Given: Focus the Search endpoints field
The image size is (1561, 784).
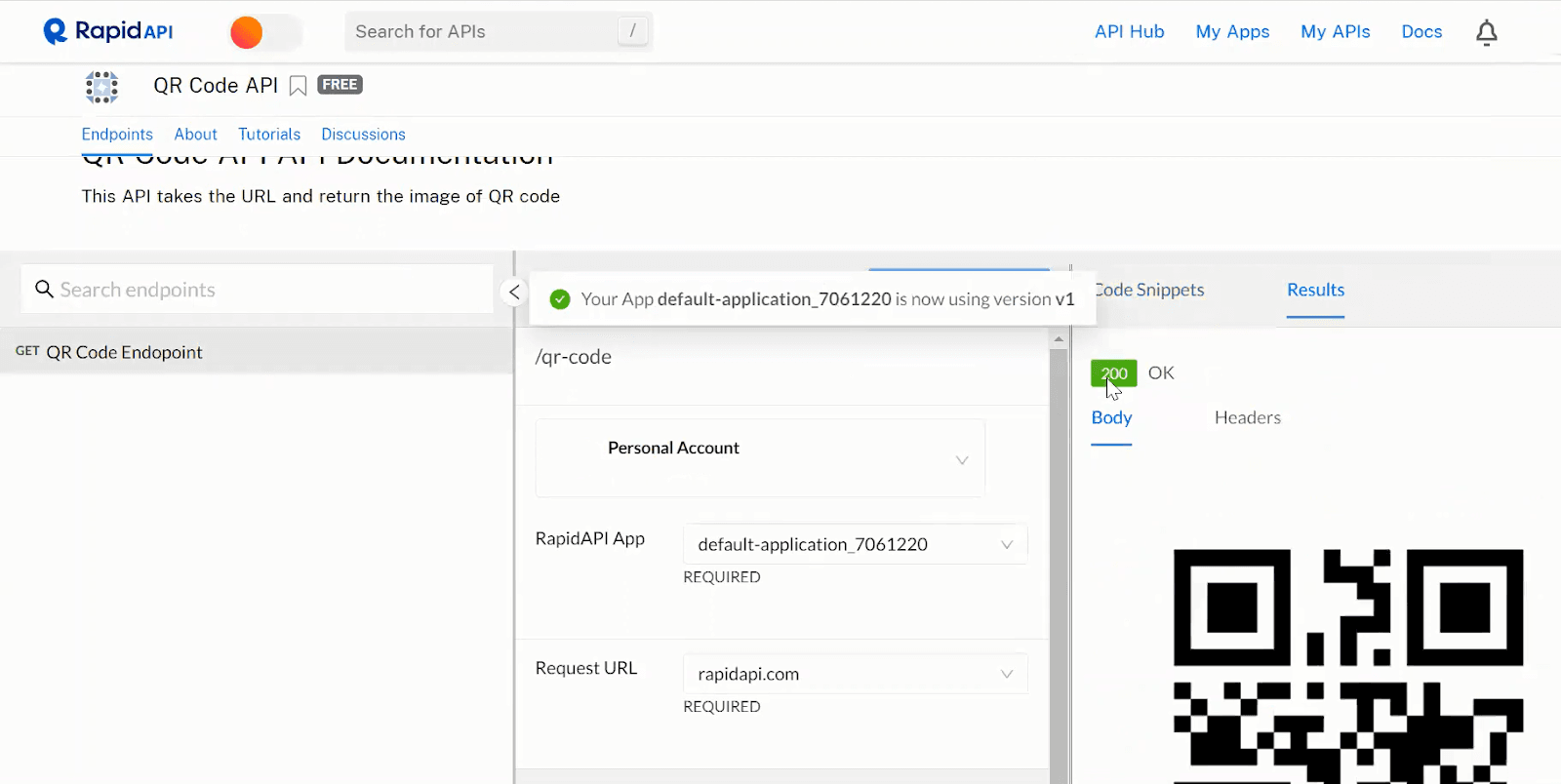Looking at the screenshot, I should [x=258, y=289].
